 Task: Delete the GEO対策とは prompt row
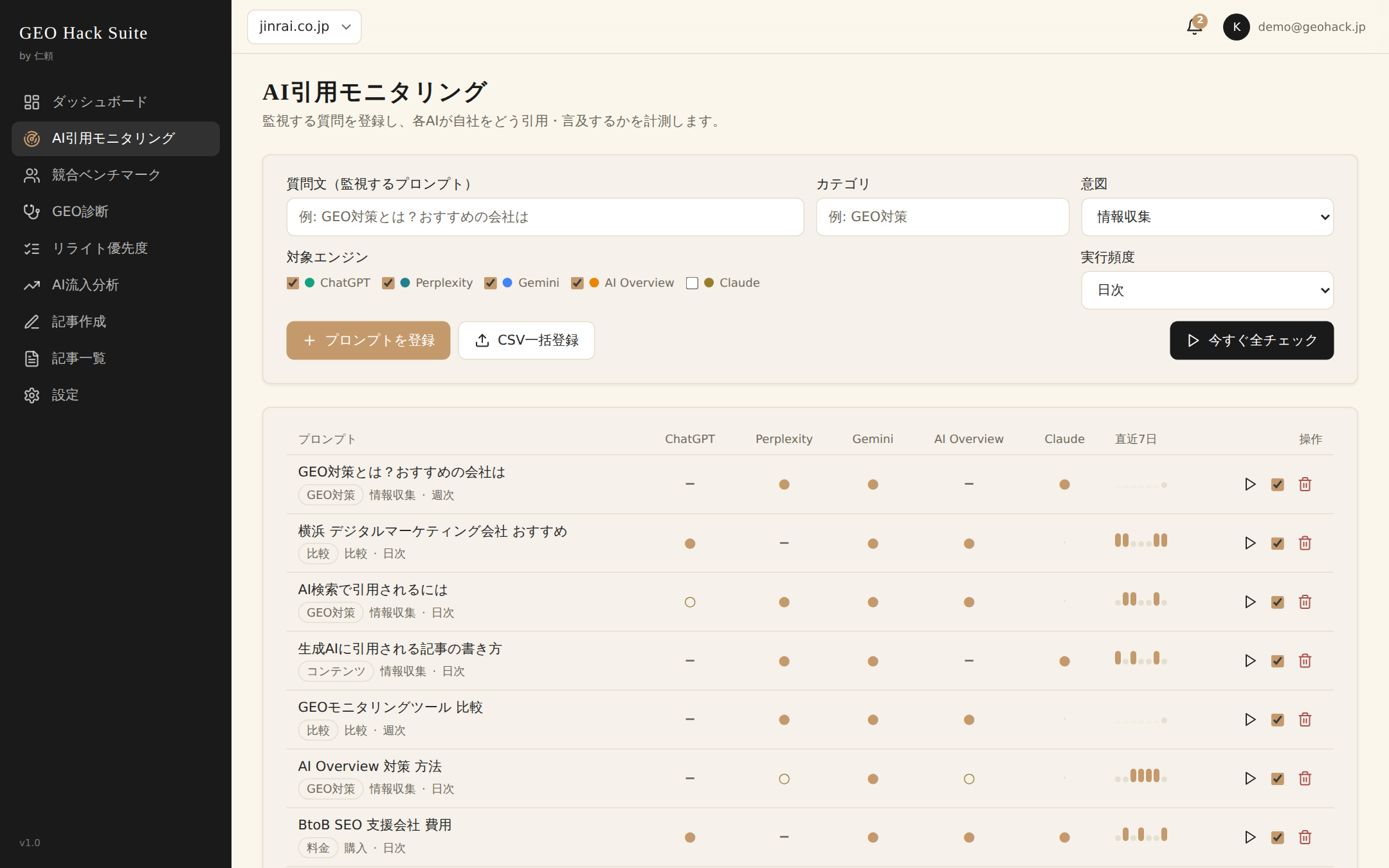point(1305,484)
